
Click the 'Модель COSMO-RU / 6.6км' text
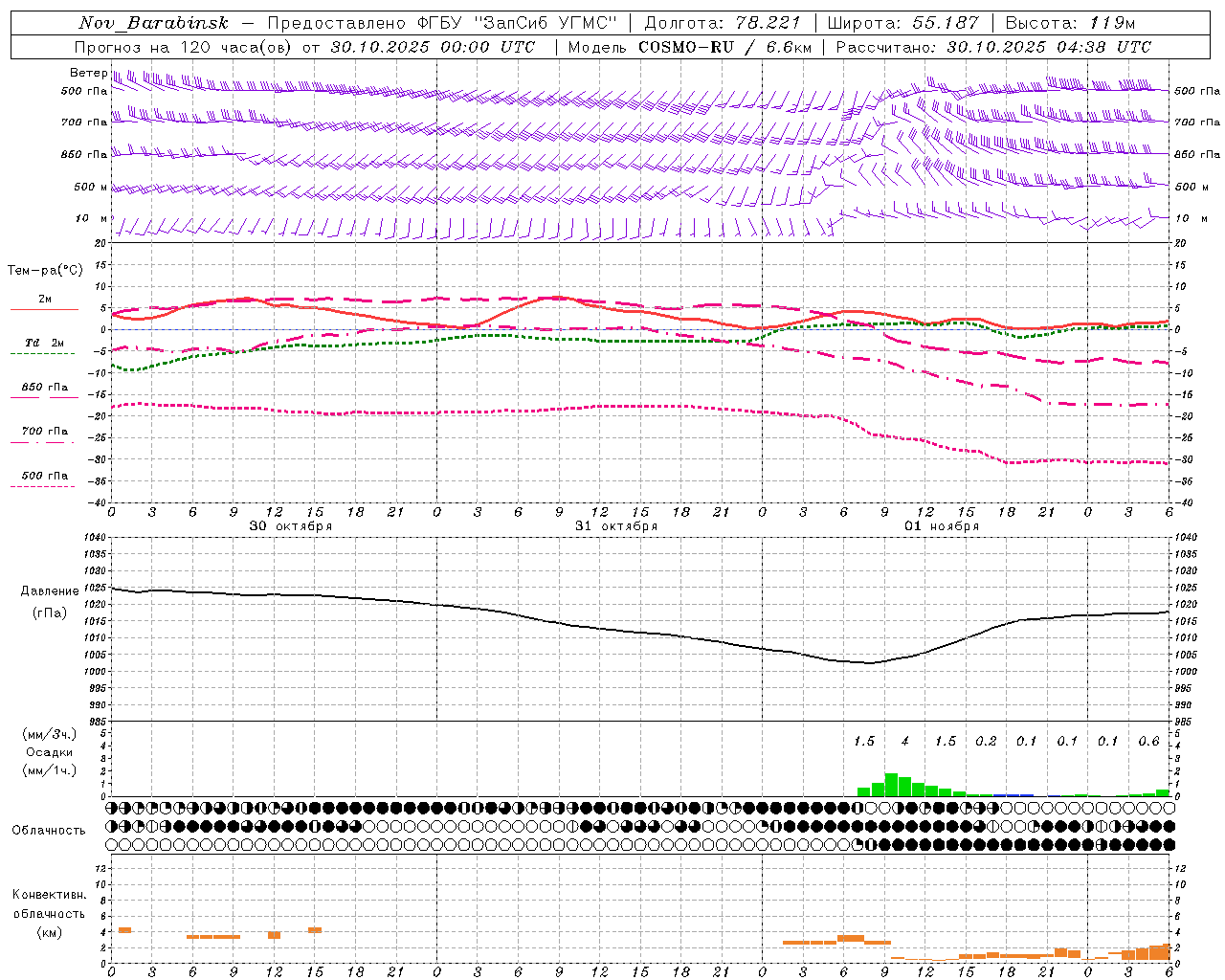pos(690,47)
